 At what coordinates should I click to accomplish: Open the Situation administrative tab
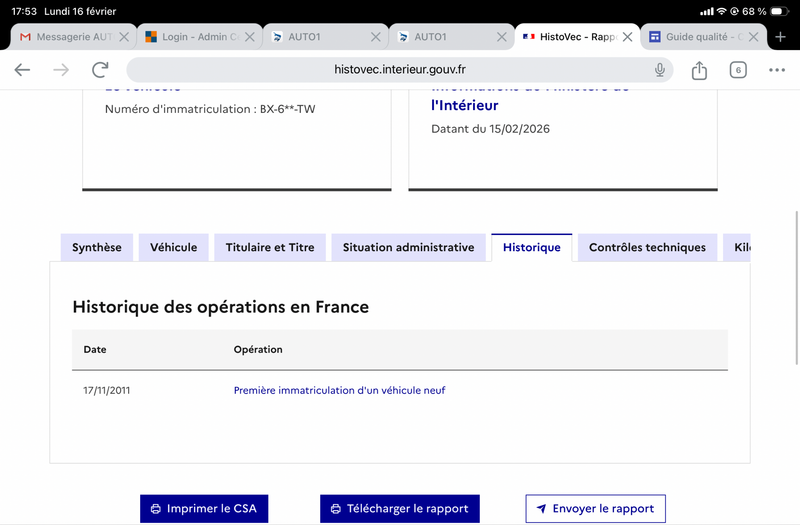point(408,247)
